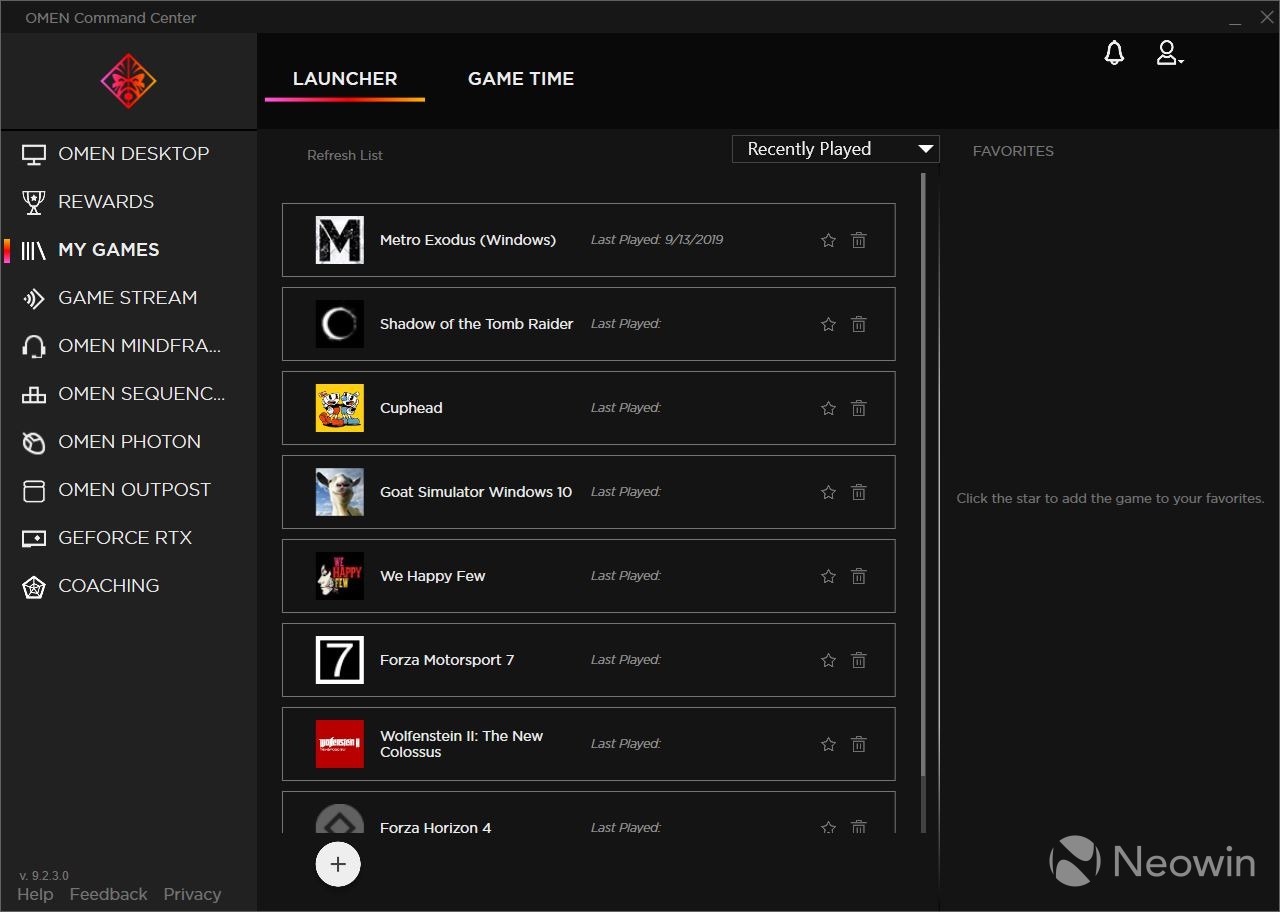The width and height of the screenshot is (1280, 912).
Task: Click the Refresh List link
Action: point(345,155)
